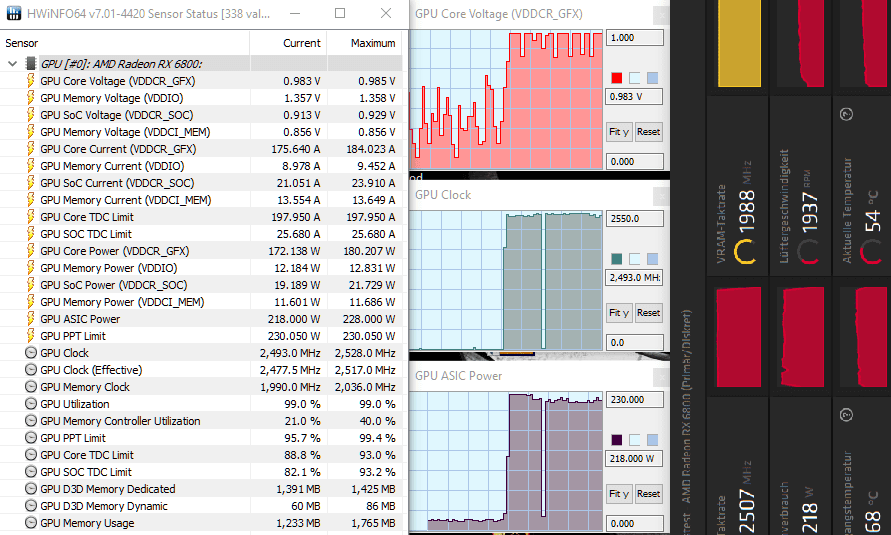Click Fit y in GPU Clock graph
Screen dimensions: 891x535
619,313
